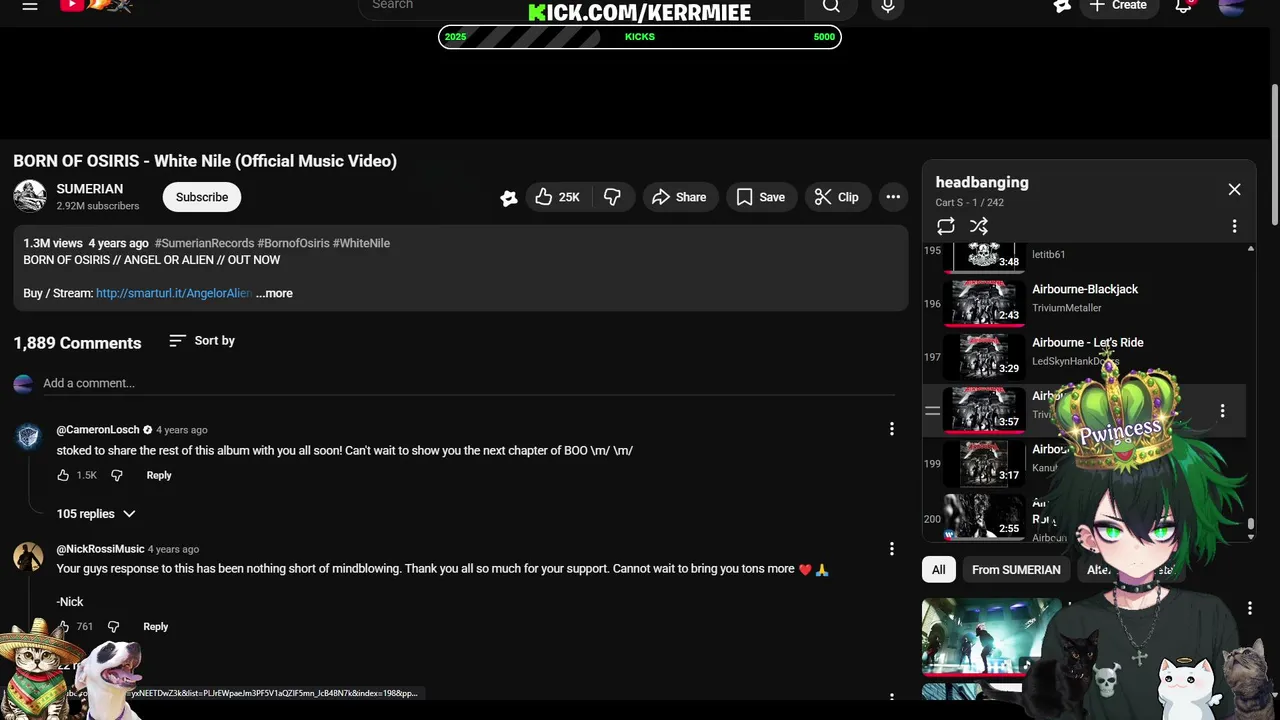
Task: Open the @CameronLosch channel link
Action: point(98,430)
